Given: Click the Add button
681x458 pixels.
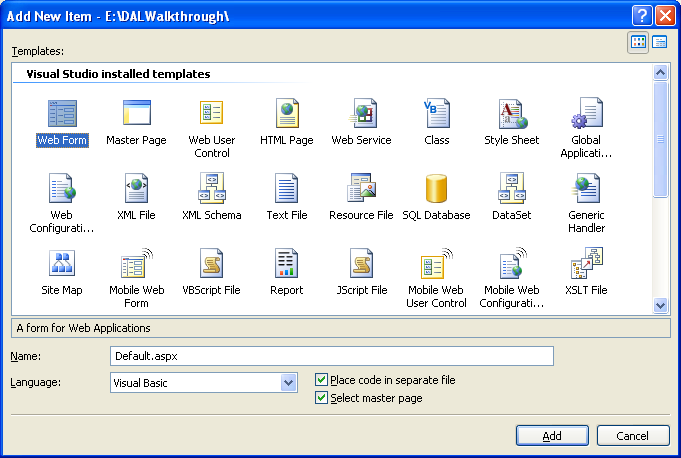Looking at the screenshot, I should click(x=552, y=435).
